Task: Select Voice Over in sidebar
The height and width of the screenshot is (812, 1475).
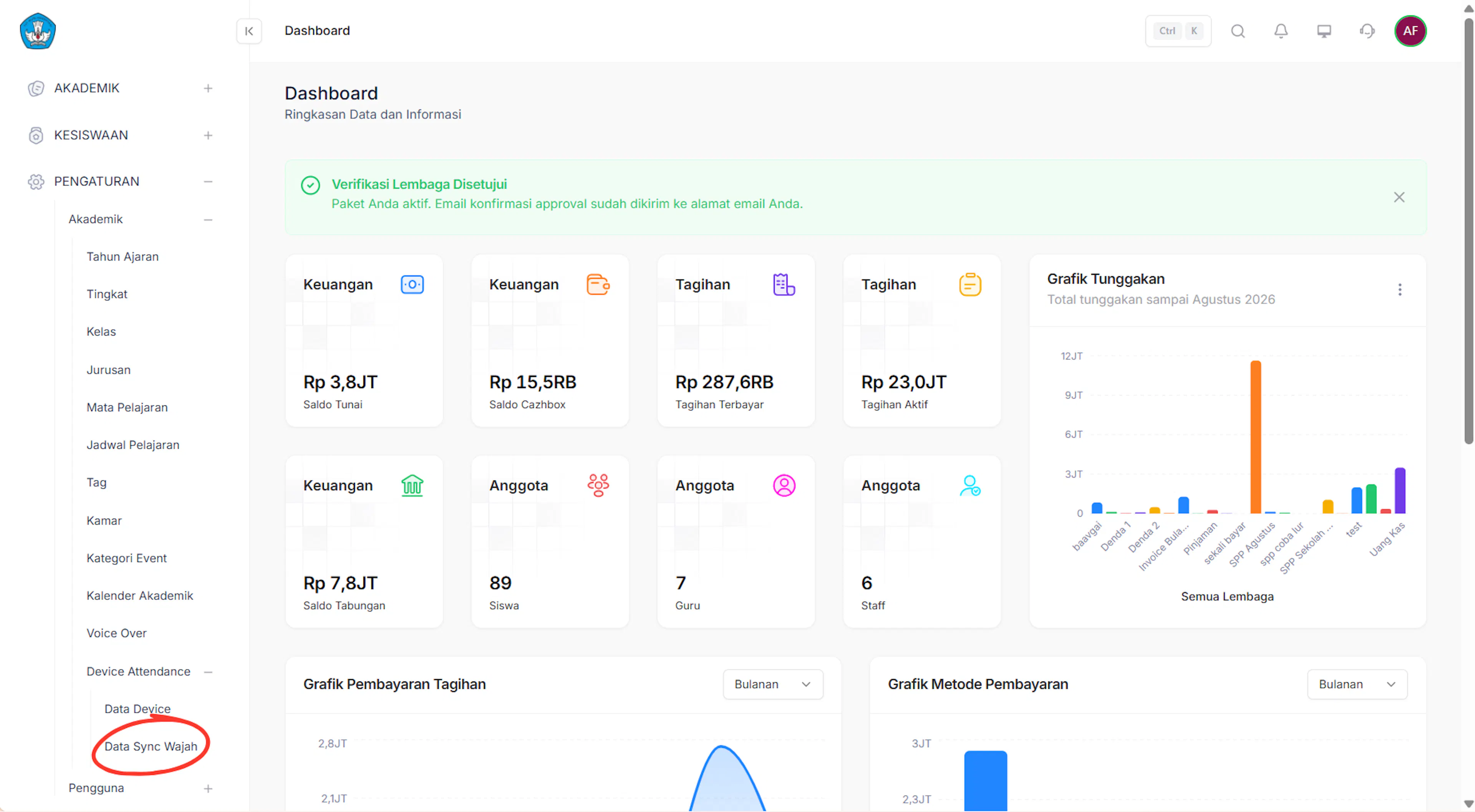Action: [117, 633]
